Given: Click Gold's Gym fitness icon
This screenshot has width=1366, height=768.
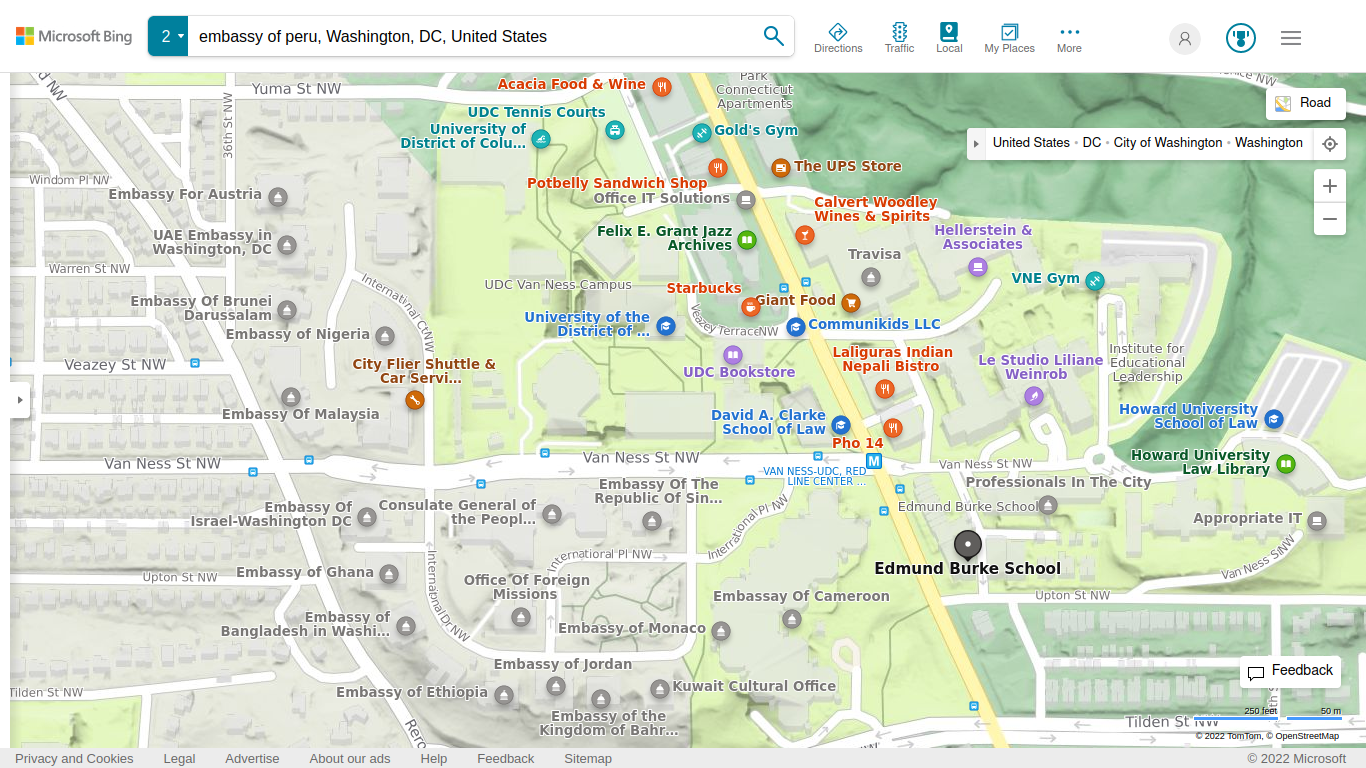Looking at the screenshot, I should pos(702,132).
